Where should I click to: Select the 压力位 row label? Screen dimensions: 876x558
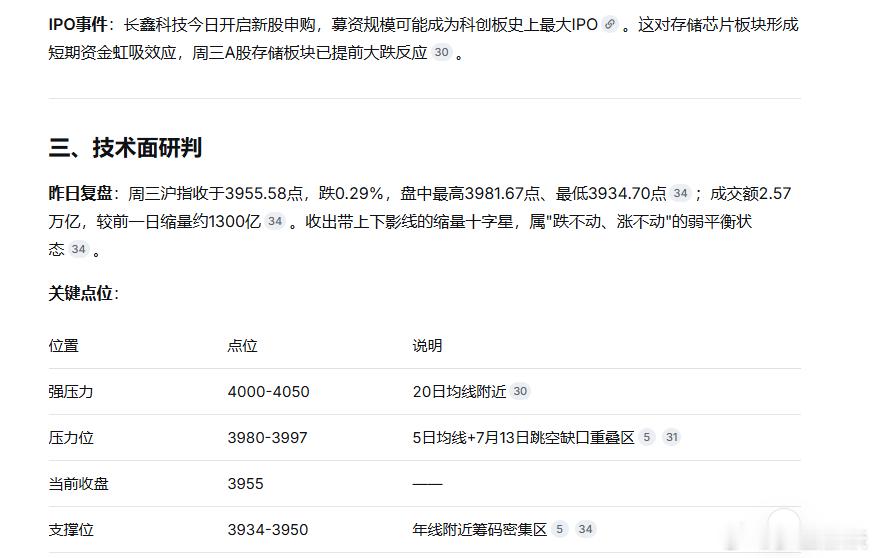[71, 437]
